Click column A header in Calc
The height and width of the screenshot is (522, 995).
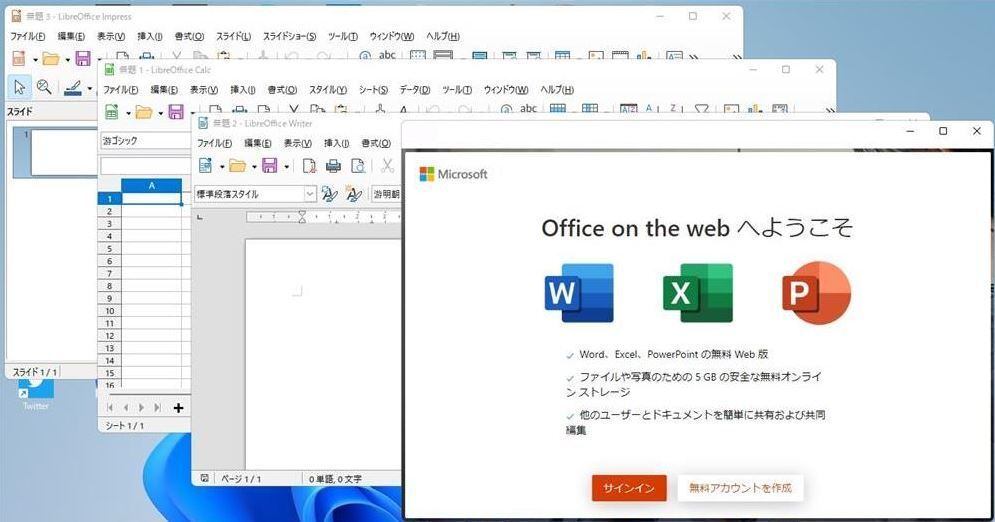tap(152, 185)
